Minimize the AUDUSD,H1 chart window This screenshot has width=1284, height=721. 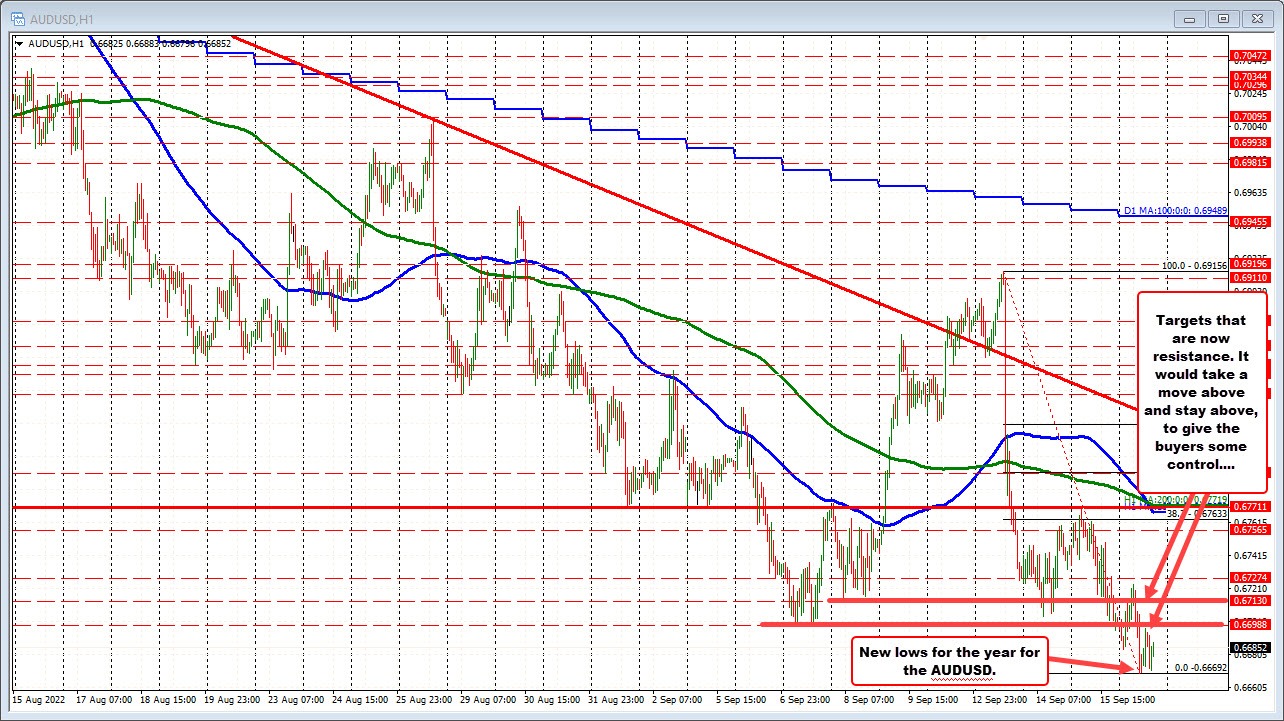tap(1189, 18)
